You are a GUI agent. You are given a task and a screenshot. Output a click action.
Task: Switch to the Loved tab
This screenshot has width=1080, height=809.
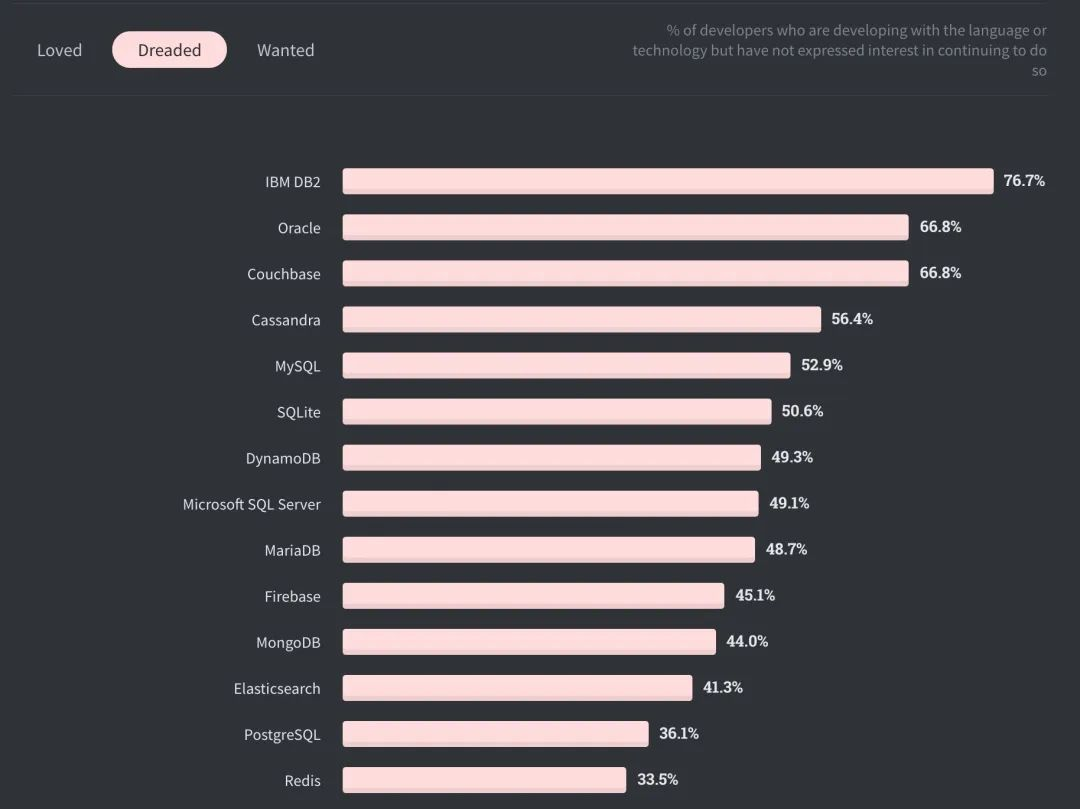coord(59,50)
